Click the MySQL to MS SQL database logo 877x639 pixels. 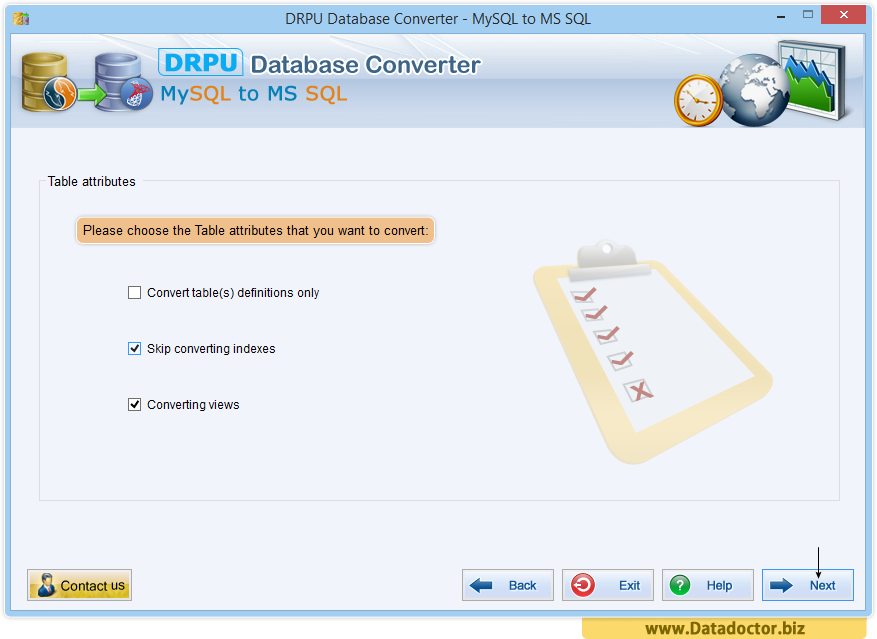tap(87, 82)
